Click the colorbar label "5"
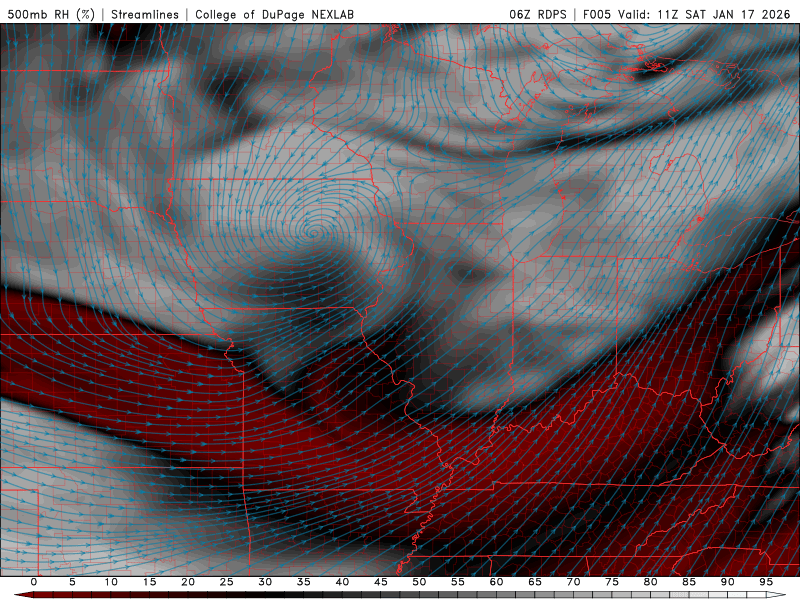This screenshot has width=800, height=600. pos(72,582)
